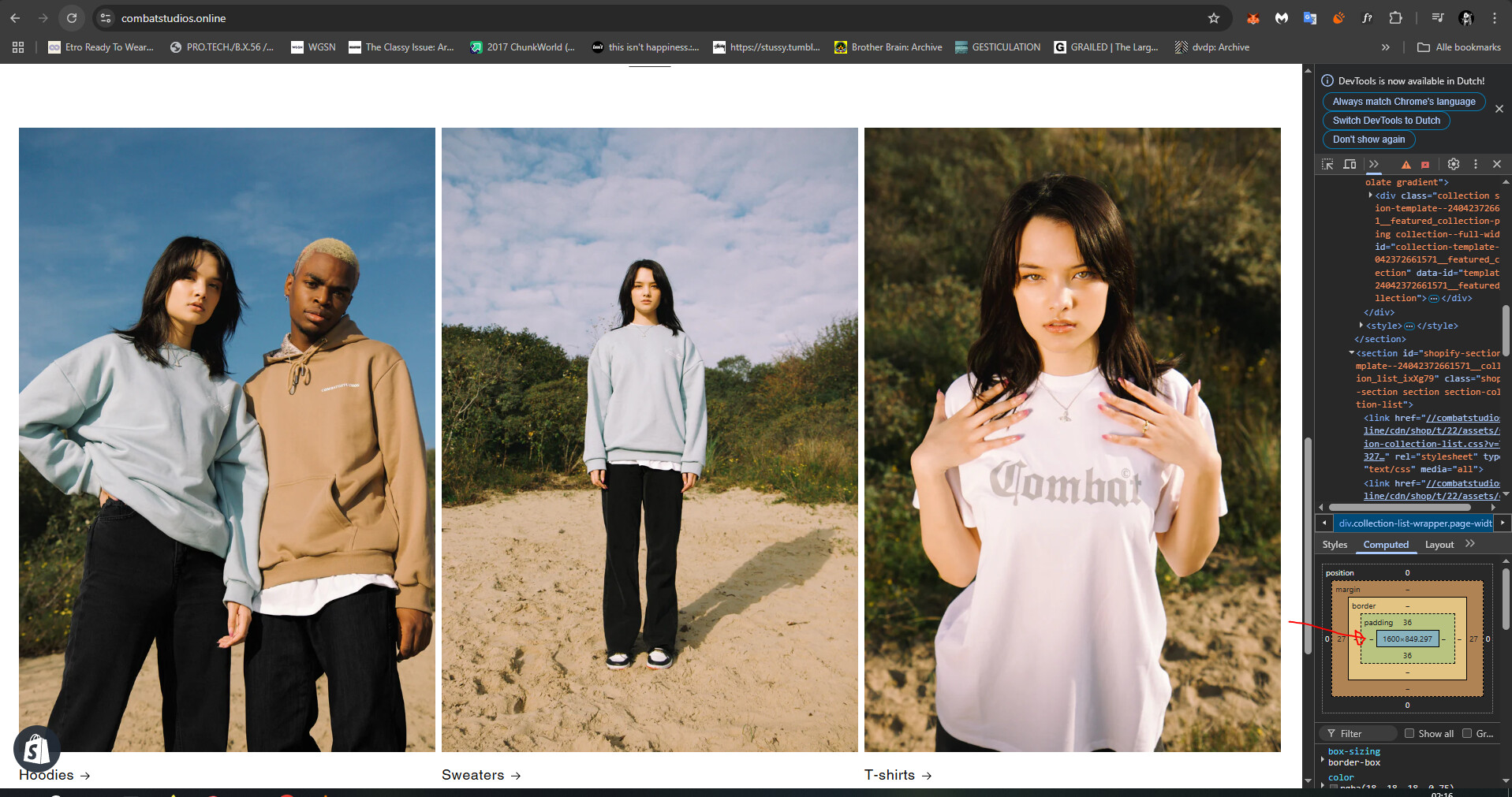
Task: Open DevTools settings gear
Action: point(1454,164)
